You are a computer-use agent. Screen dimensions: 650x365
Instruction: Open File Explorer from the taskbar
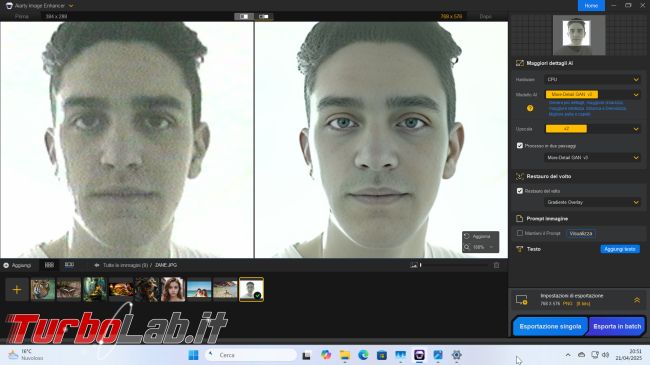click(x=344, y=355)
